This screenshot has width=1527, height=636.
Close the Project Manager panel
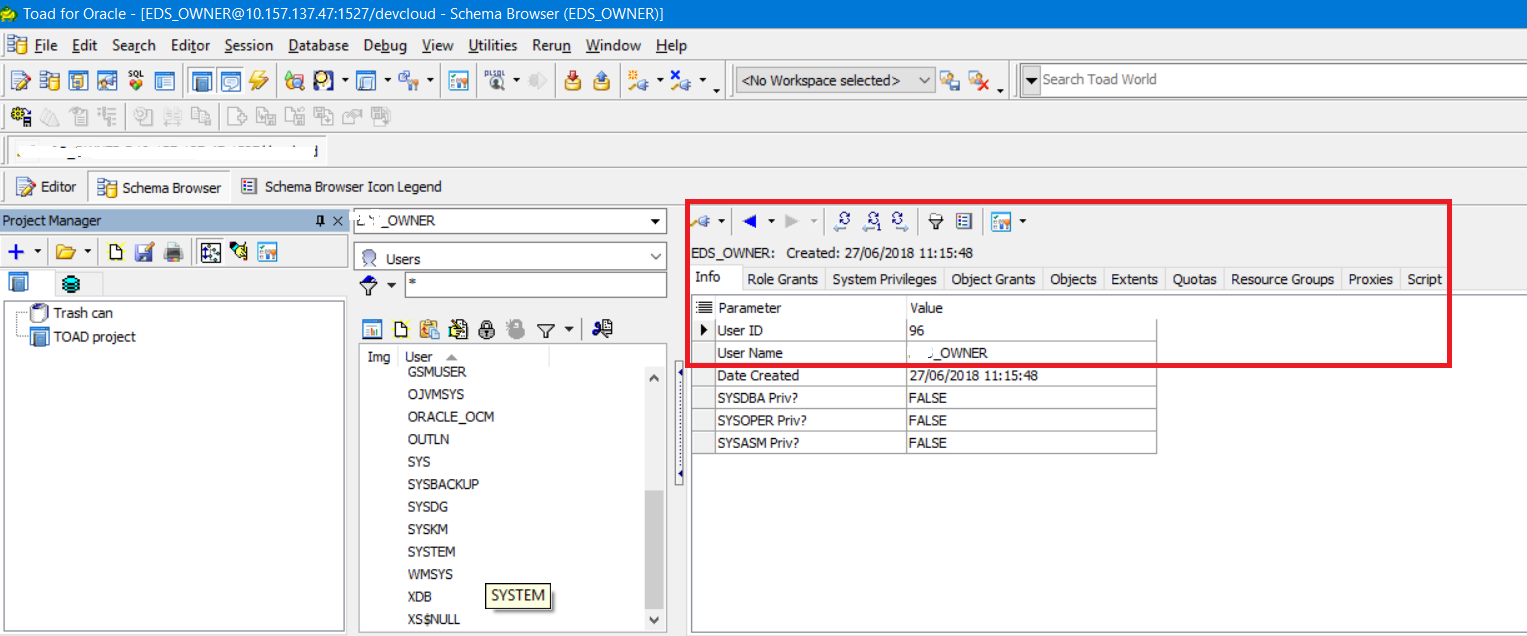[338, 221]
